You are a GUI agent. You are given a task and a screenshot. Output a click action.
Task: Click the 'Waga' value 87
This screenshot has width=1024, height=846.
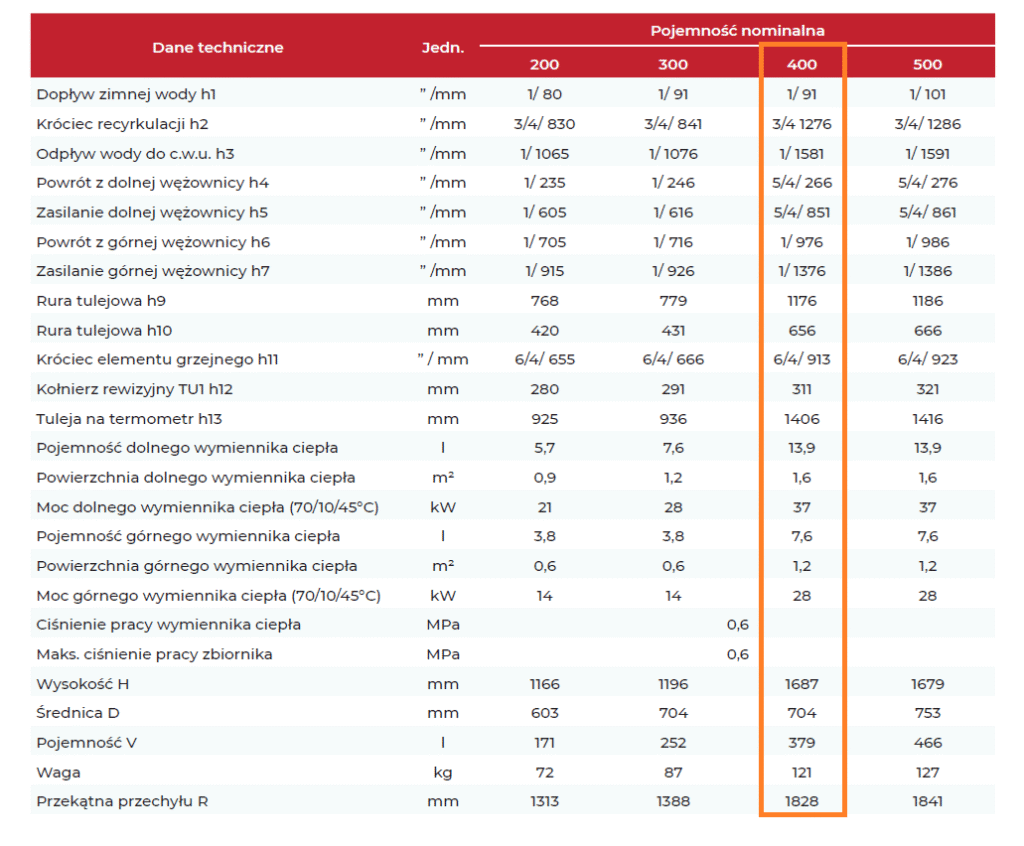[673, 772]
